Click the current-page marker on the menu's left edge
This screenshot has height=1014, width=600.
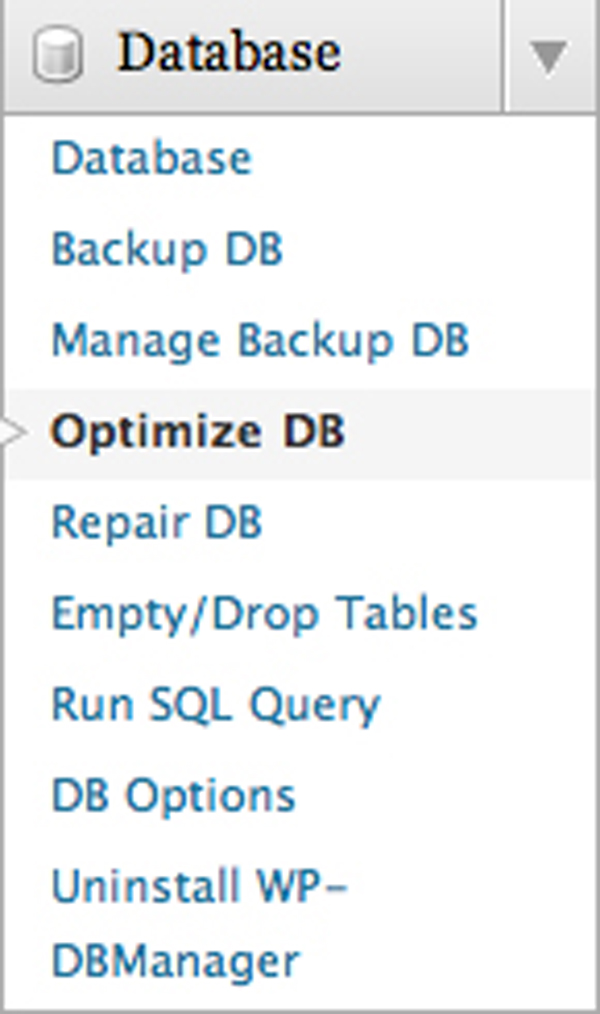12,433
